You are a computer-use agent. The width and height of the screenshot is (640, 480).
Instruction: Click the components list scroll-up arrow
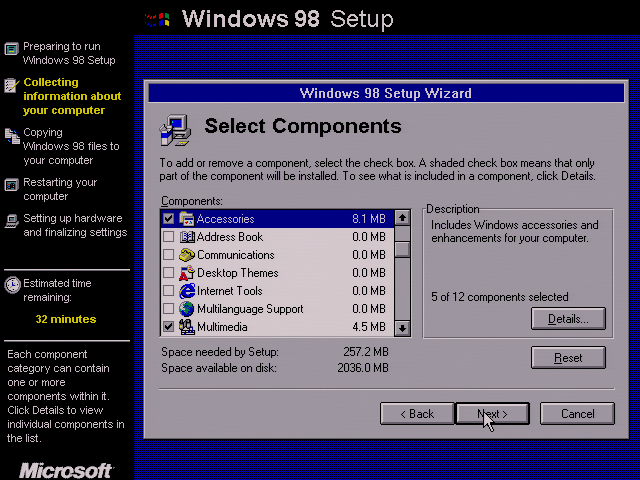coord(402,218)
